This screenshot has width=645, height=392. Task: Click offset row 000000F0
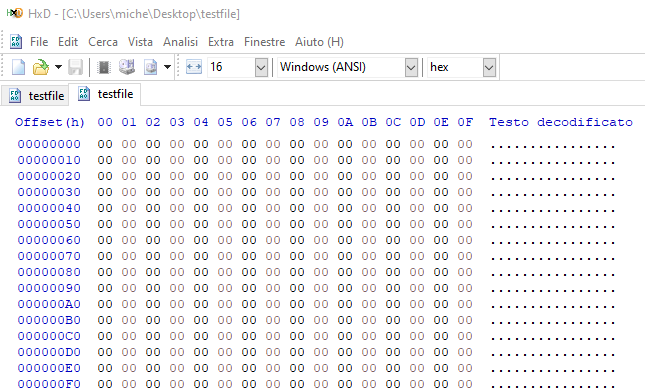[x=49, y=384]
